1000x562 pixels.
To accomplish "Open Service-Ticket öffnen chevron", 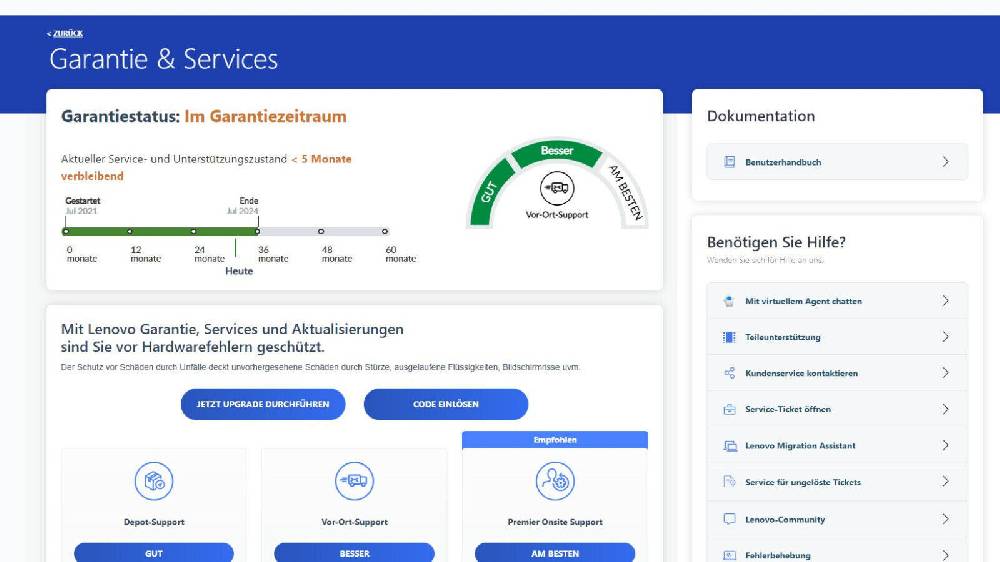I will pos(945,409).
